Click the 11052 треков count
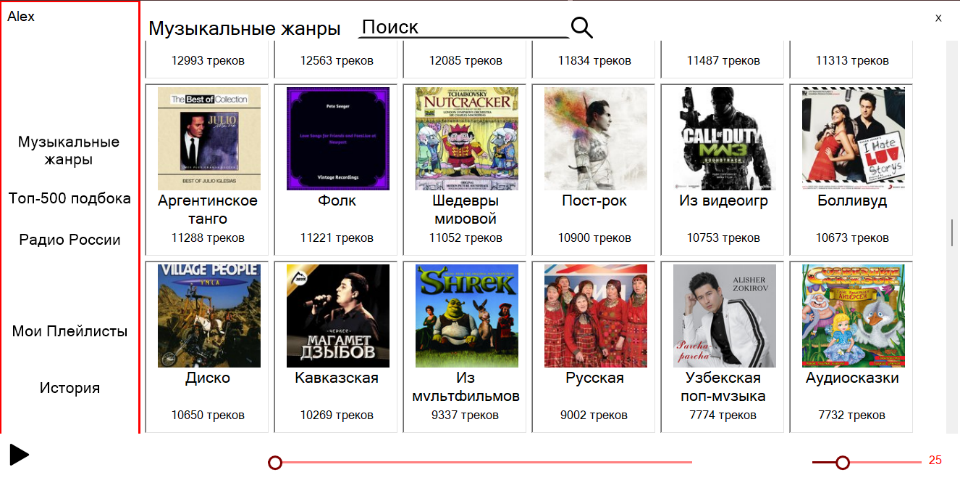This screenshot has width=960, height=491. [466, 238]
